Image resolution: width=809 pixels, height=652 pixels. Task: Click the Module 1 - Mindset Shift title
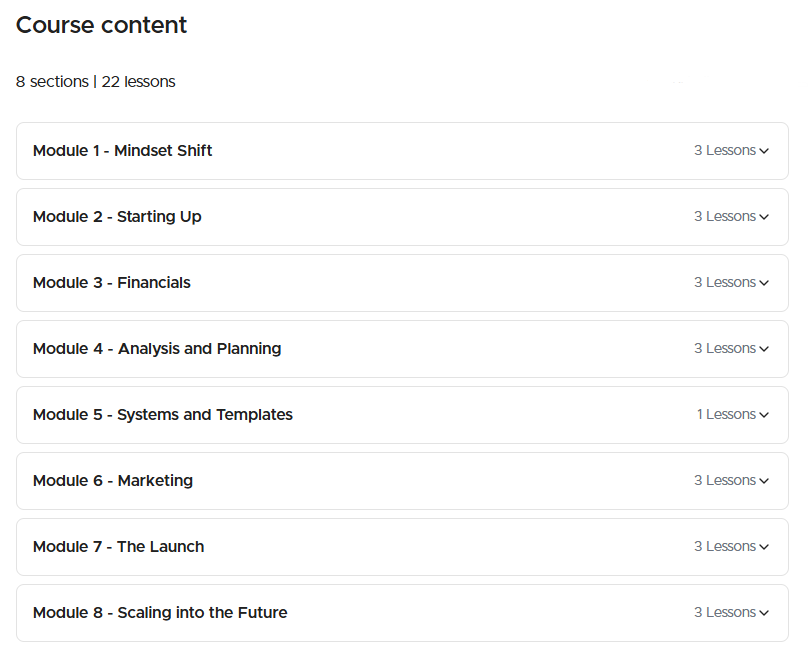tap(122, 151)
